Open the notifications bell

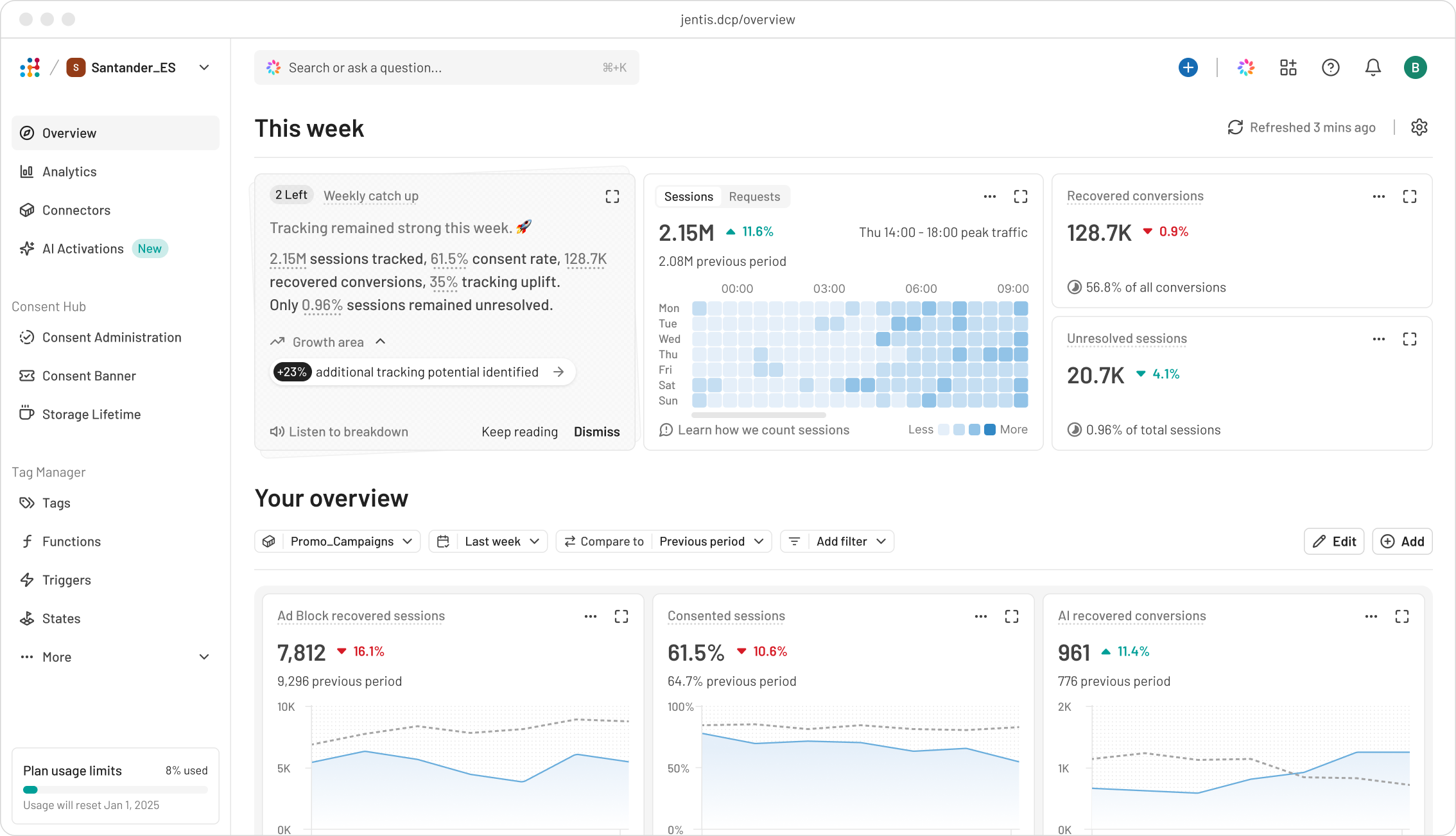[1373, 67]
